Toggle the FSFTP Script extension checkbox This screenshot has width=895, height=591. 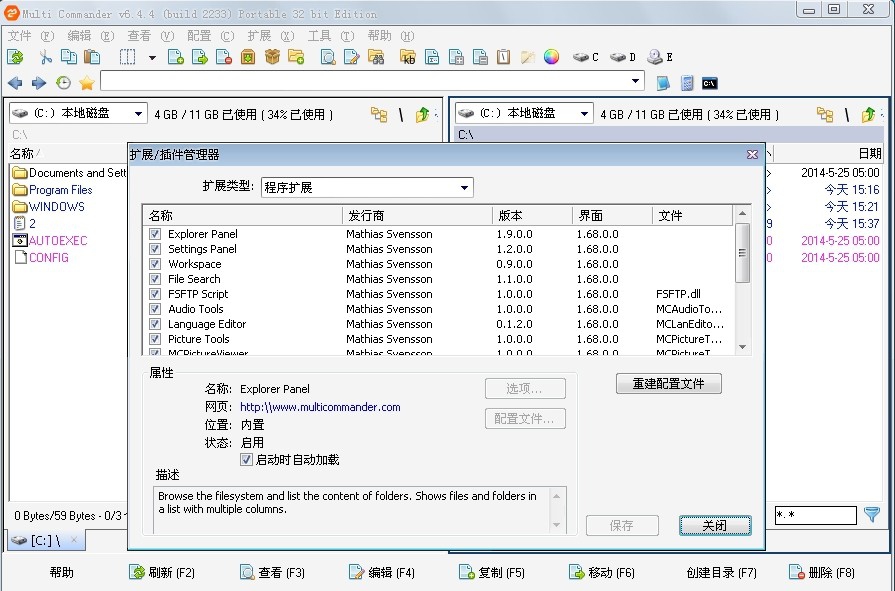155,294
